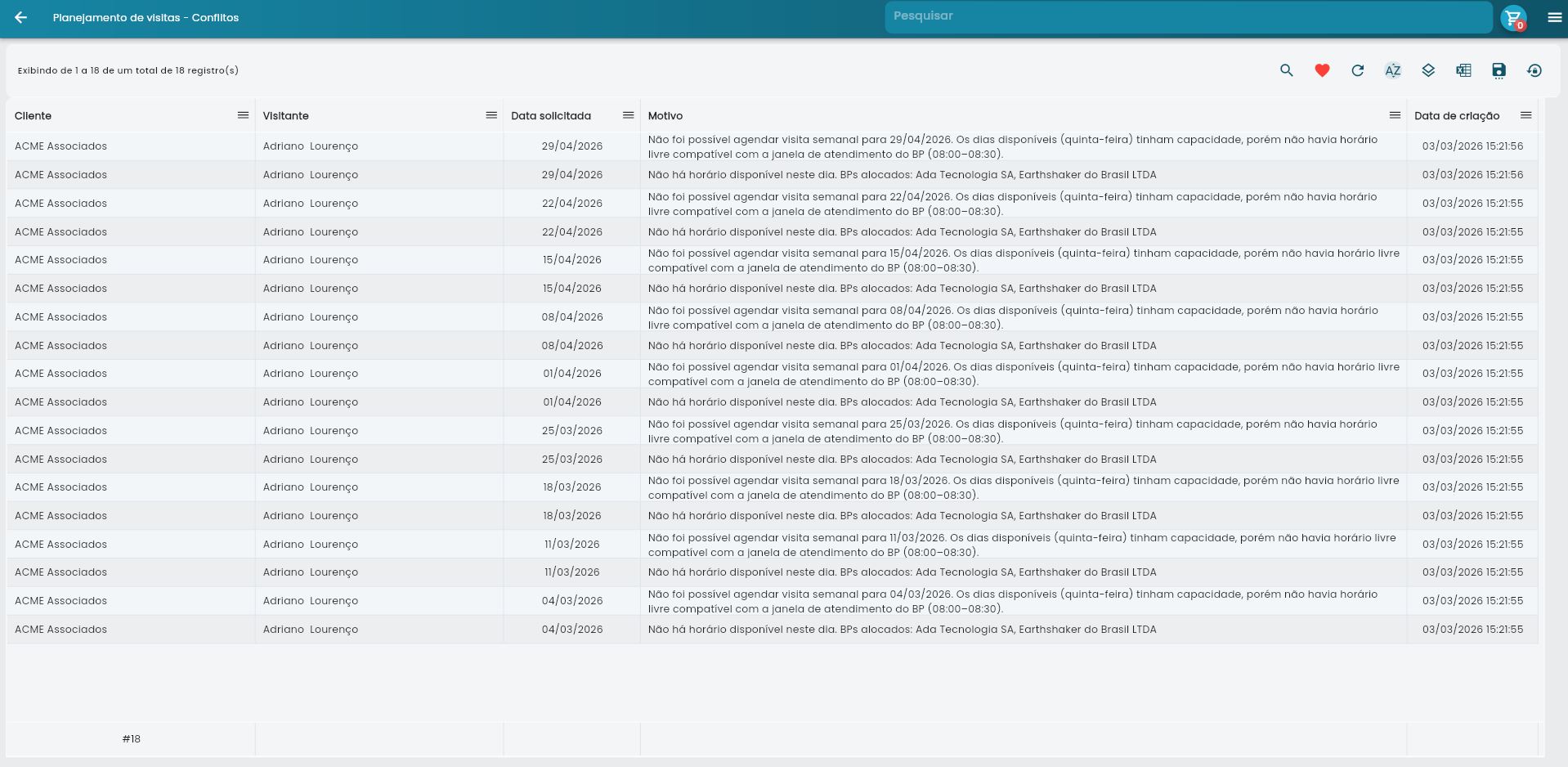
Task: Click the Pesquisar search field
Action: coord(1188,16)
